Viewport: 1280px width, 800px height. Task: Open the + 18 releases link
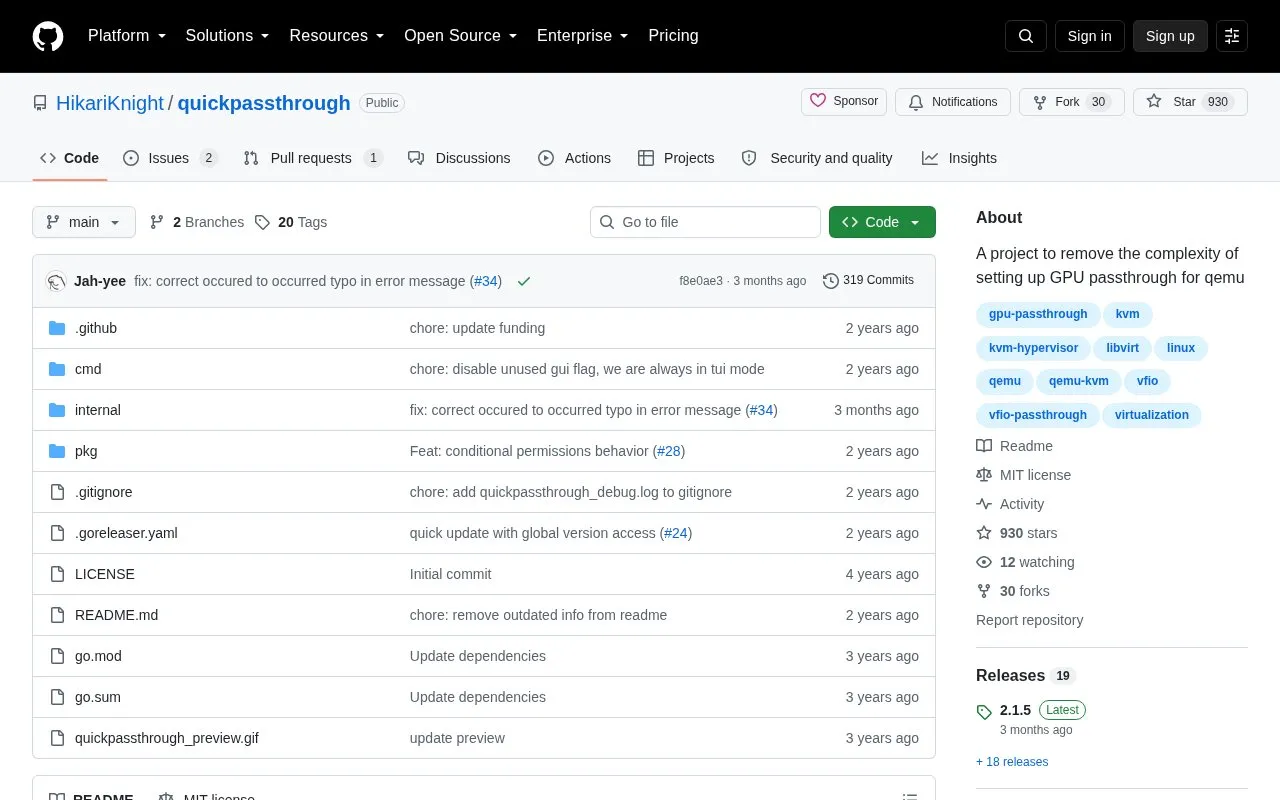[1012, 762]
